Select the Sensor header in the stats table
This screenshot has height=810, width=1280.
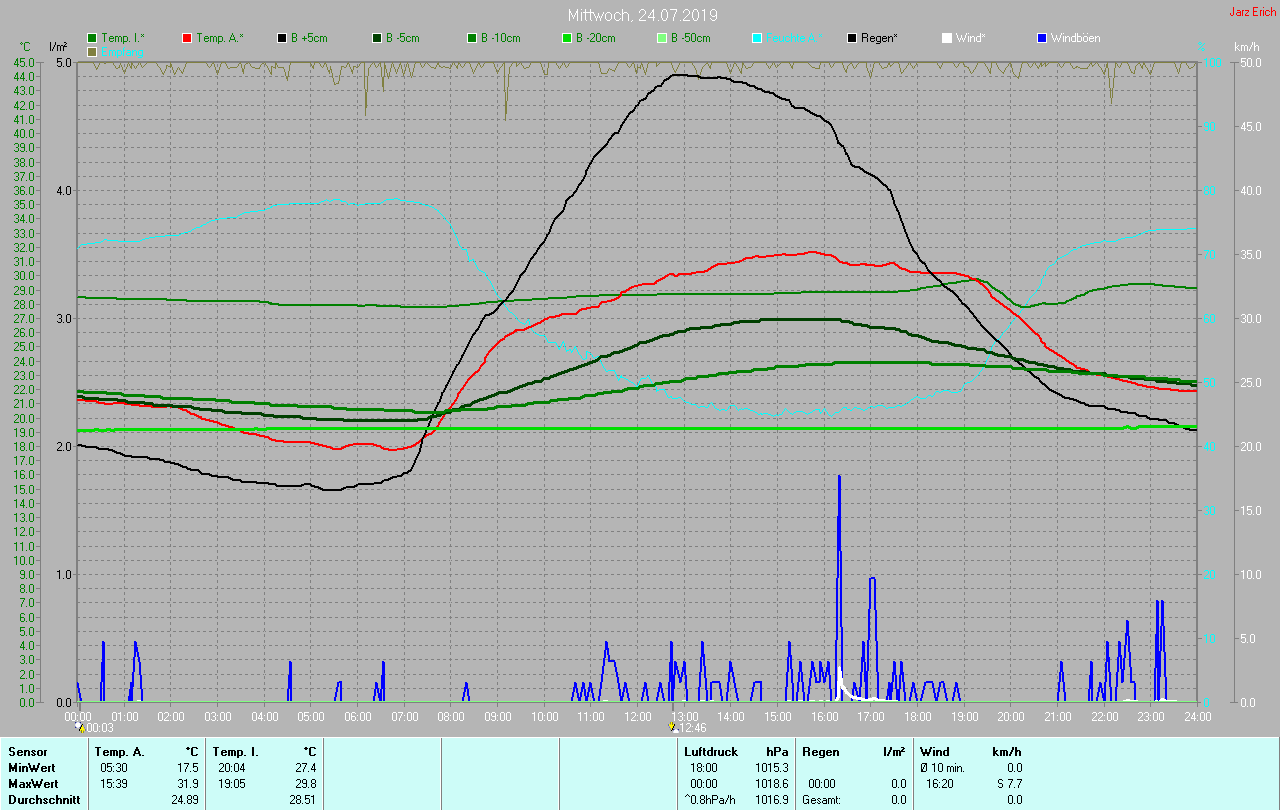[27, 751]
